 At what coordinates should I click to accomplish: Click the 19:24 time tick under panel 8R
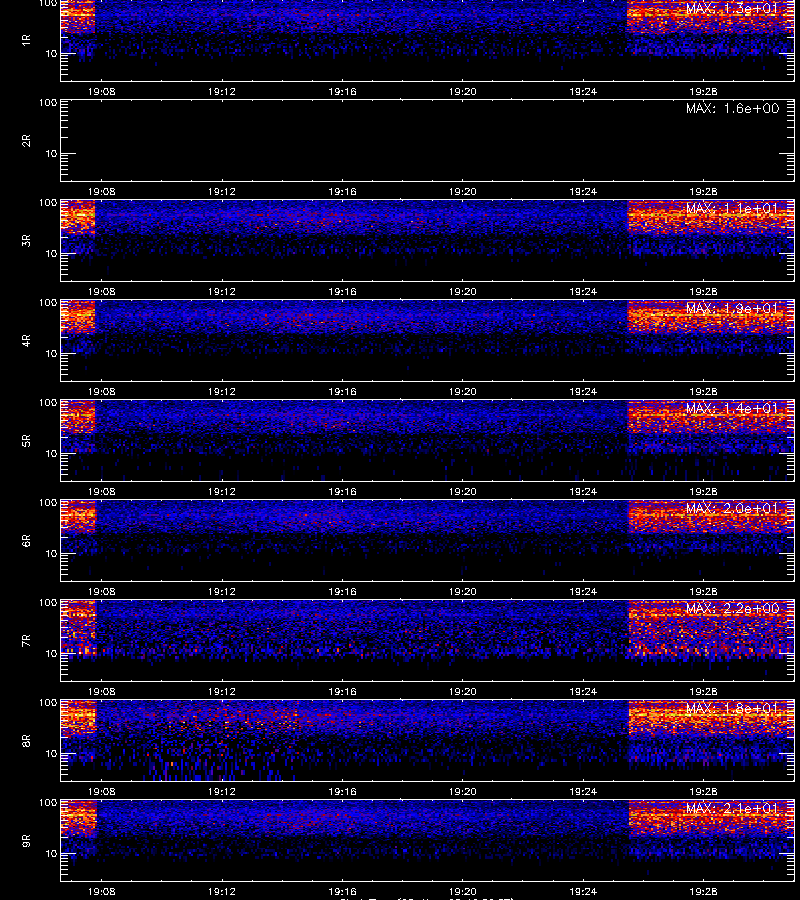click(x=583, y=792)
